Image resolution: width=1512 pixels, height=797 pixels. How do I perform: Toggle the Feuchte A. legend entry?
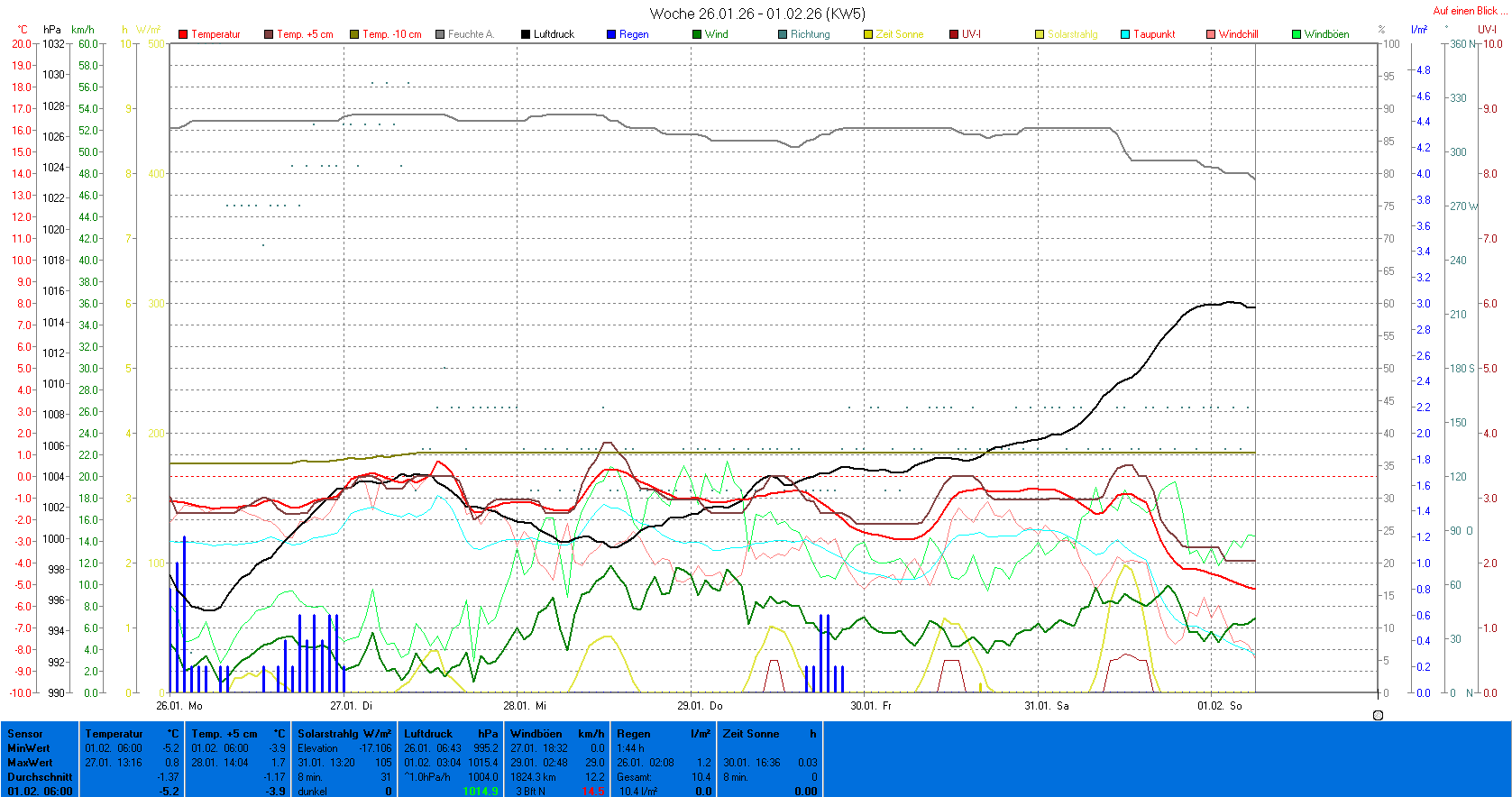pyautogui.click(x=470, y=34)
